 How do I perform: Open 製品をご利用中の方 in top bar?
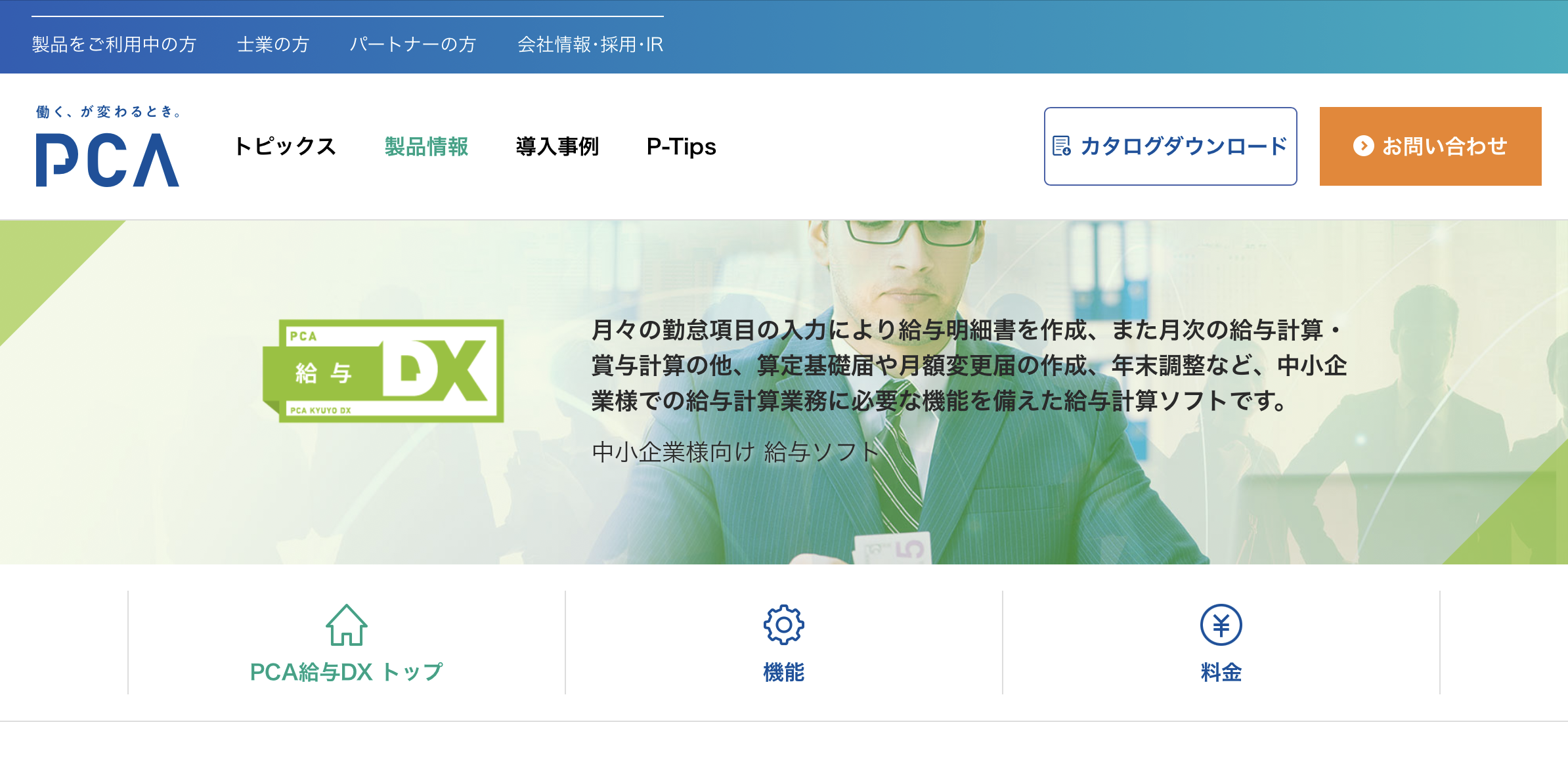tap(114, 45)
